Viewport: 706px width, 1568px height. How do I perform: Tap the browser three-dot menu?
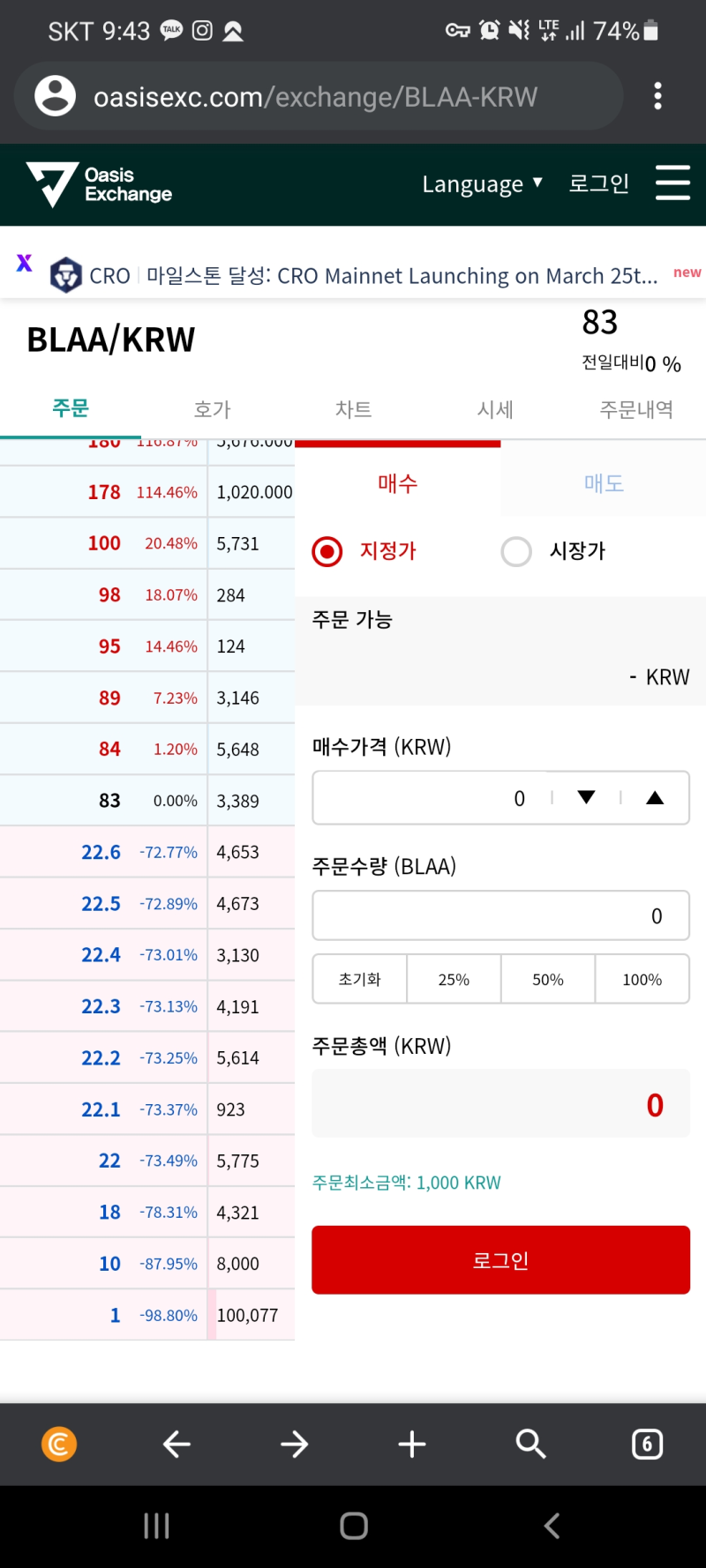click(x=657, y=96)
